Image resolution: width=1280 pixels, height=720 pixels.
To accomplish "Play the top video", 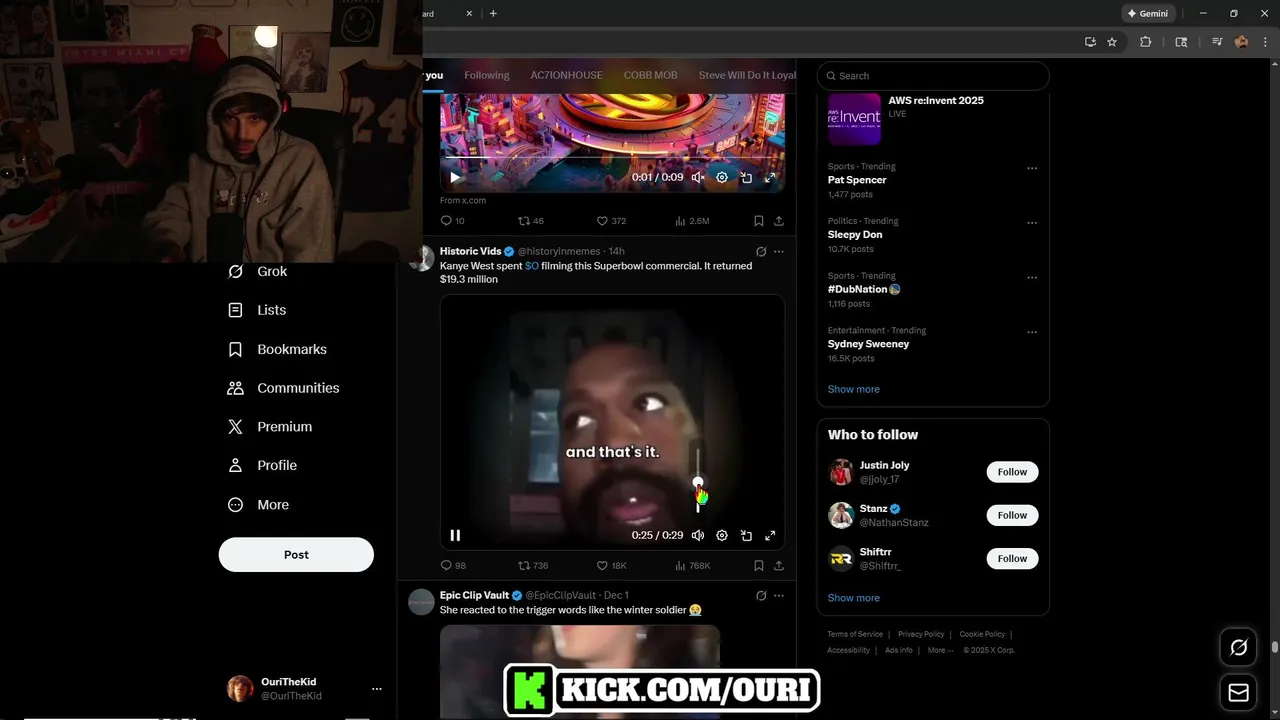I will 455,177.
